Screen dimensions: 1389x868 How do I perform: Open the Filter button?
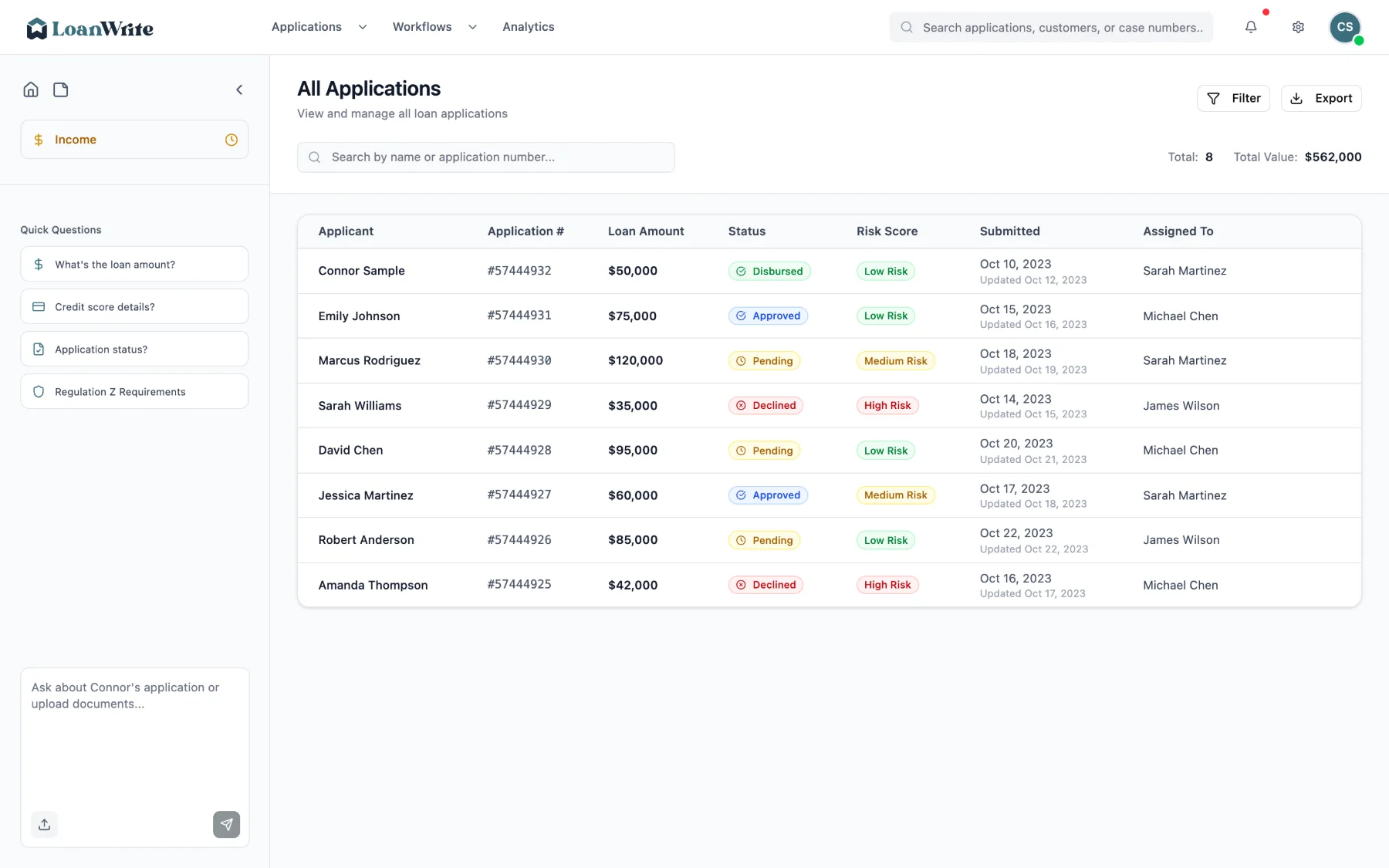point(1233,98)
